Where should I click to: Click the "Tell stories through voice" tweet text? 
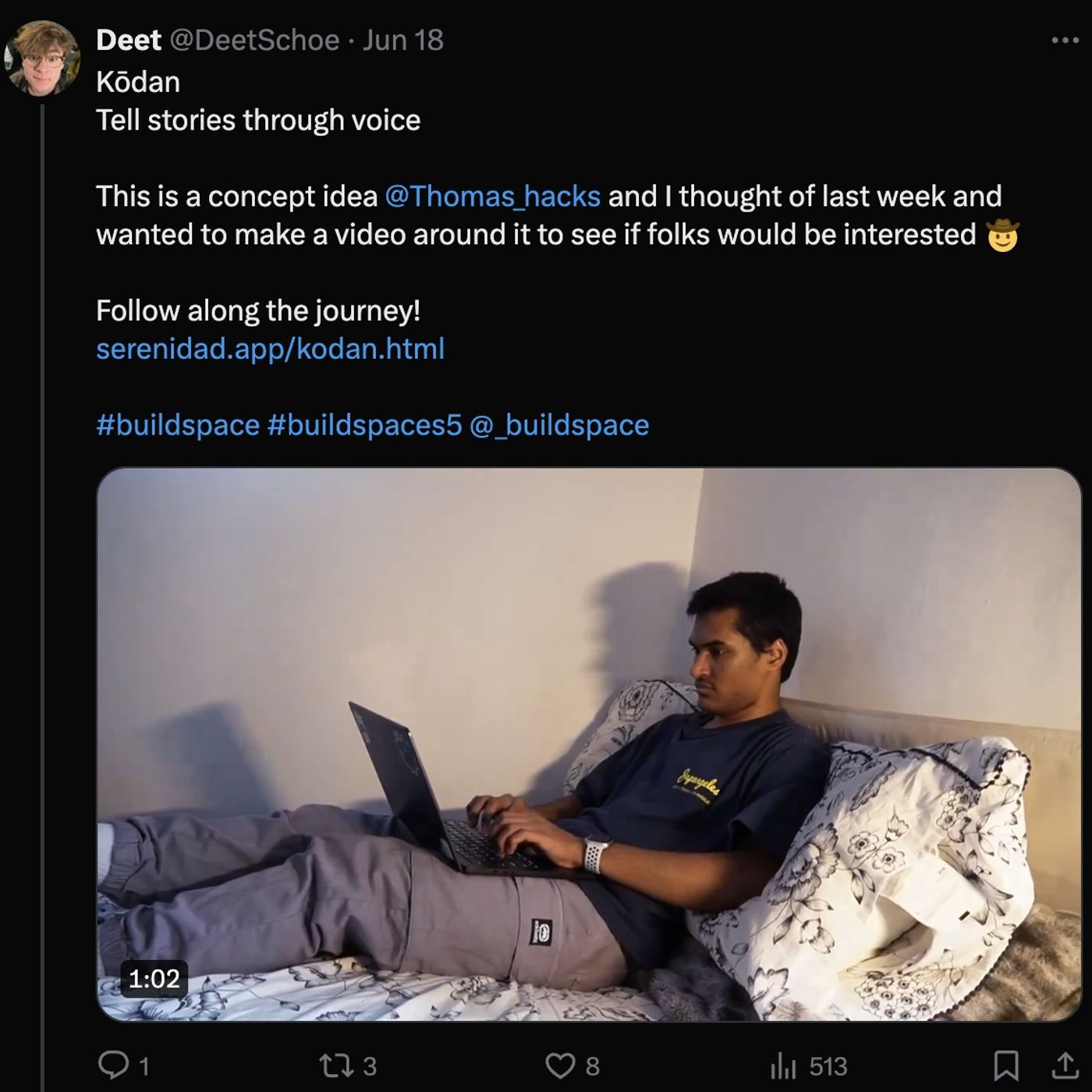tap(258, 120)
